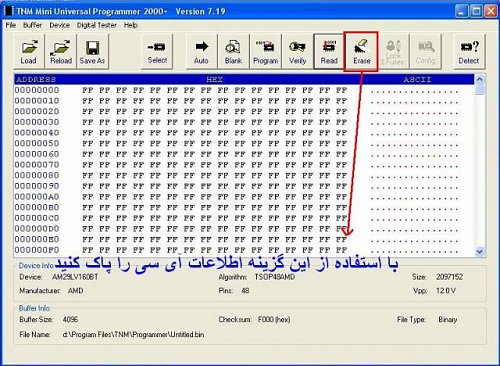Select address row 00000040
This screenshot has width=500, height=366.
[244, 133]
